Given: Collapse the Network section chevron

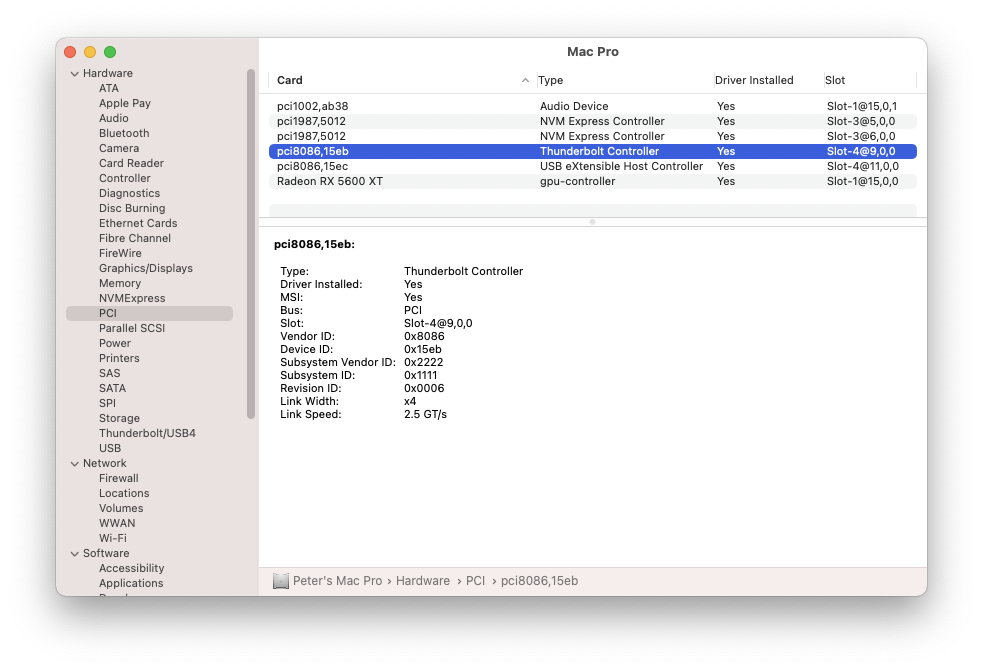Looking at the screenshot, I should click(x=75, y=464).
